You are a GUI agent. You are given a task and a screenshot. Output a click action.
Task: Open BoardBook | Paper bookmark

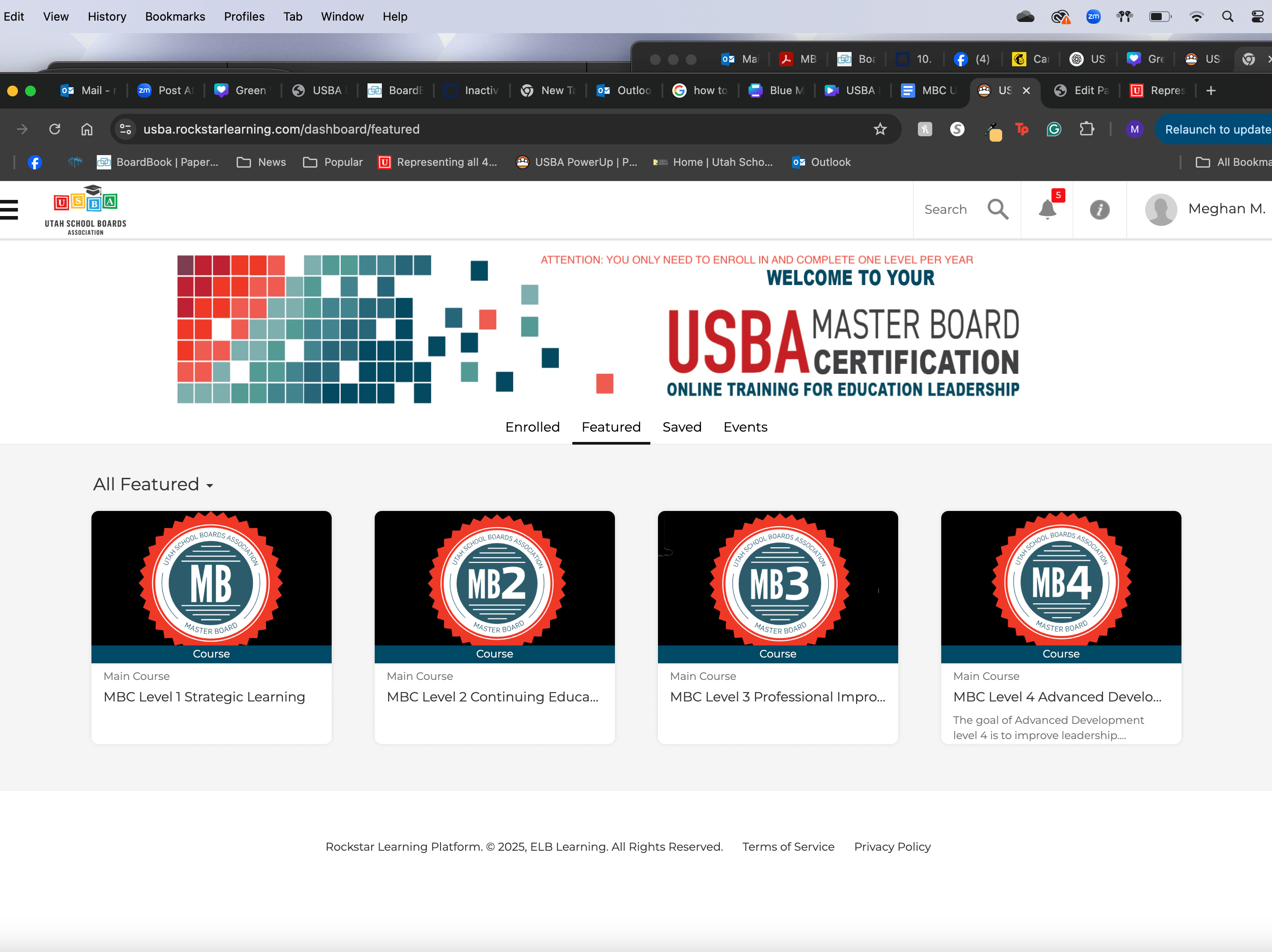pyautogui.click(x=158, y=162)
